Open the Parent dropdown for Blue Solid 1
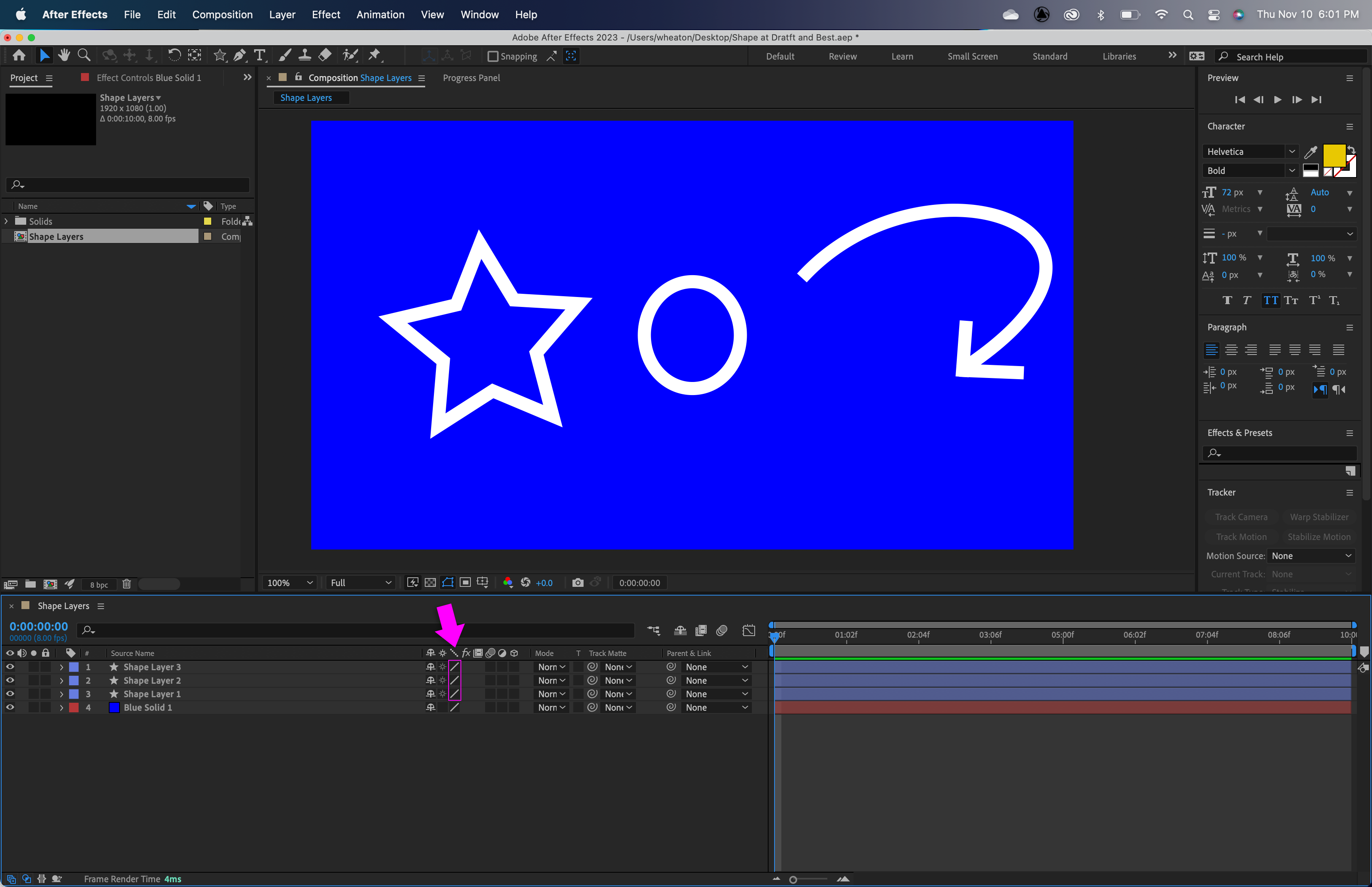This screenshot has height=887, width=1372. (x=716, y=707)
